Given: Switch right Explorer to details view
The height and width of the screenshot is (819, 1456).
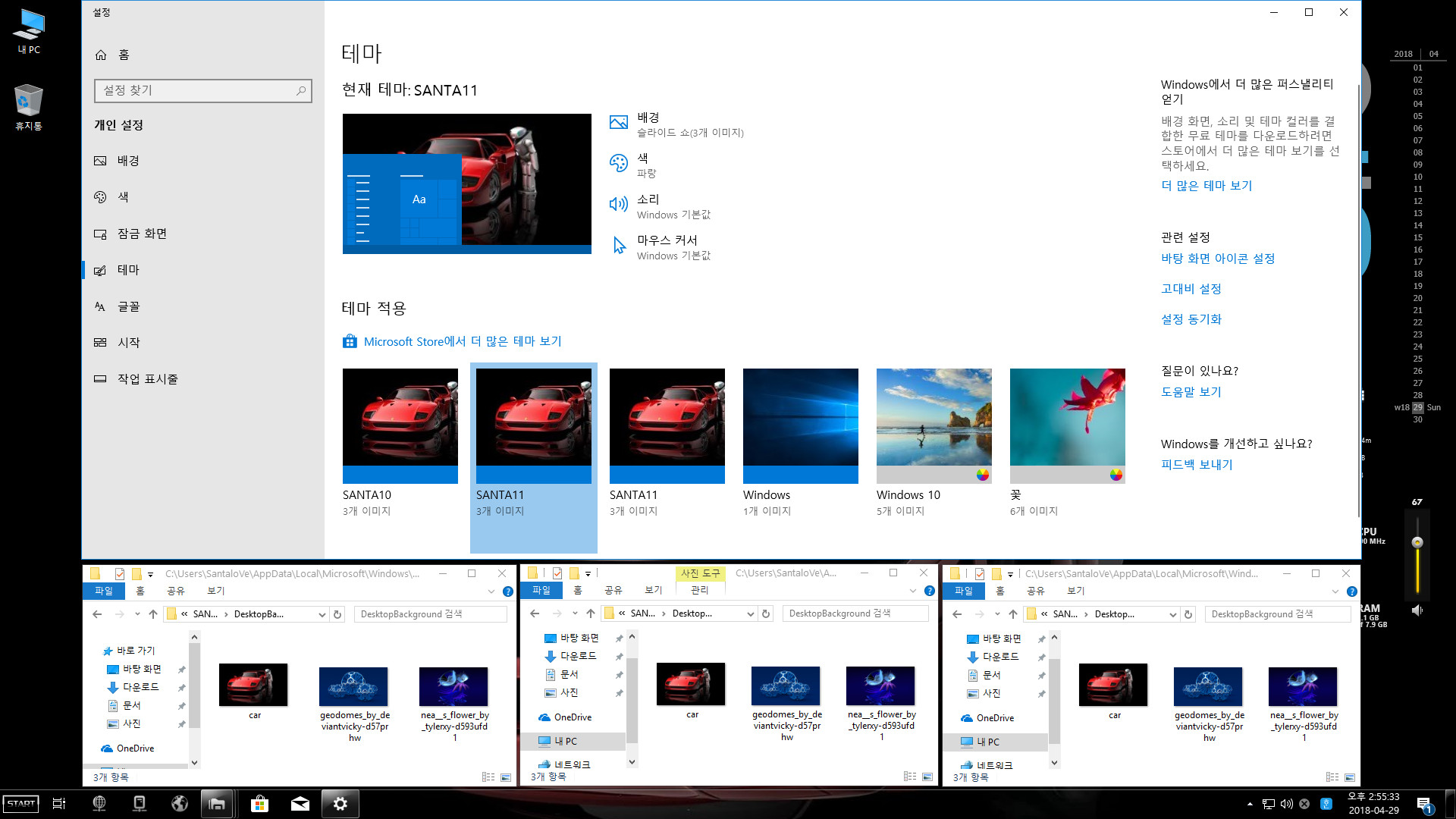Looking at the screenshot, I should tap(1332, 777).
